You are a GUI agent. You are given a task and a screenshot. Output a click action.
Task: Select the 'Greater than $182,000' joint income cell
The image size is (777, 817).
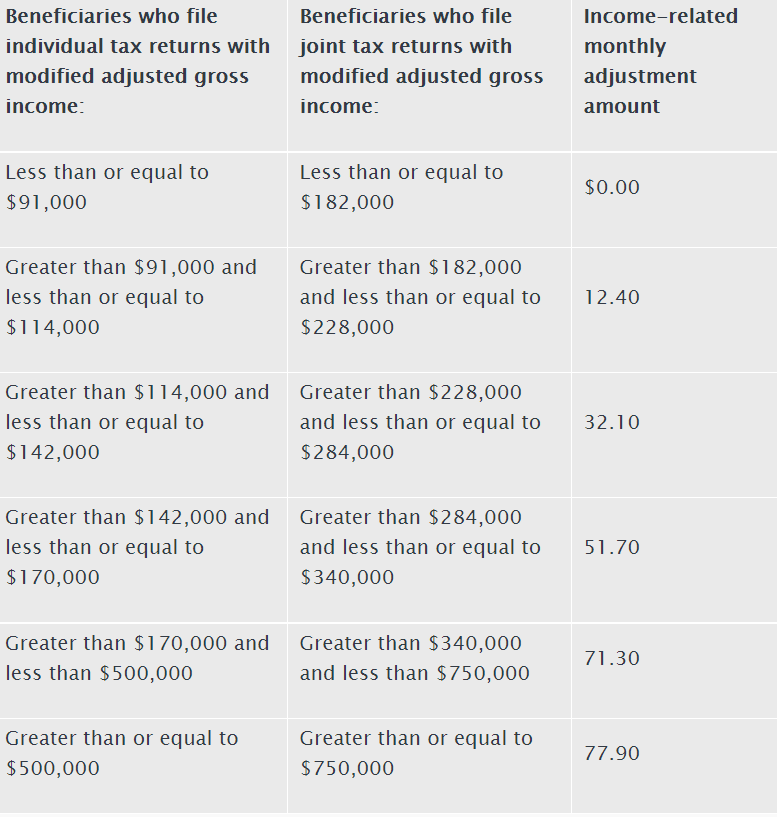click(420, 297)
